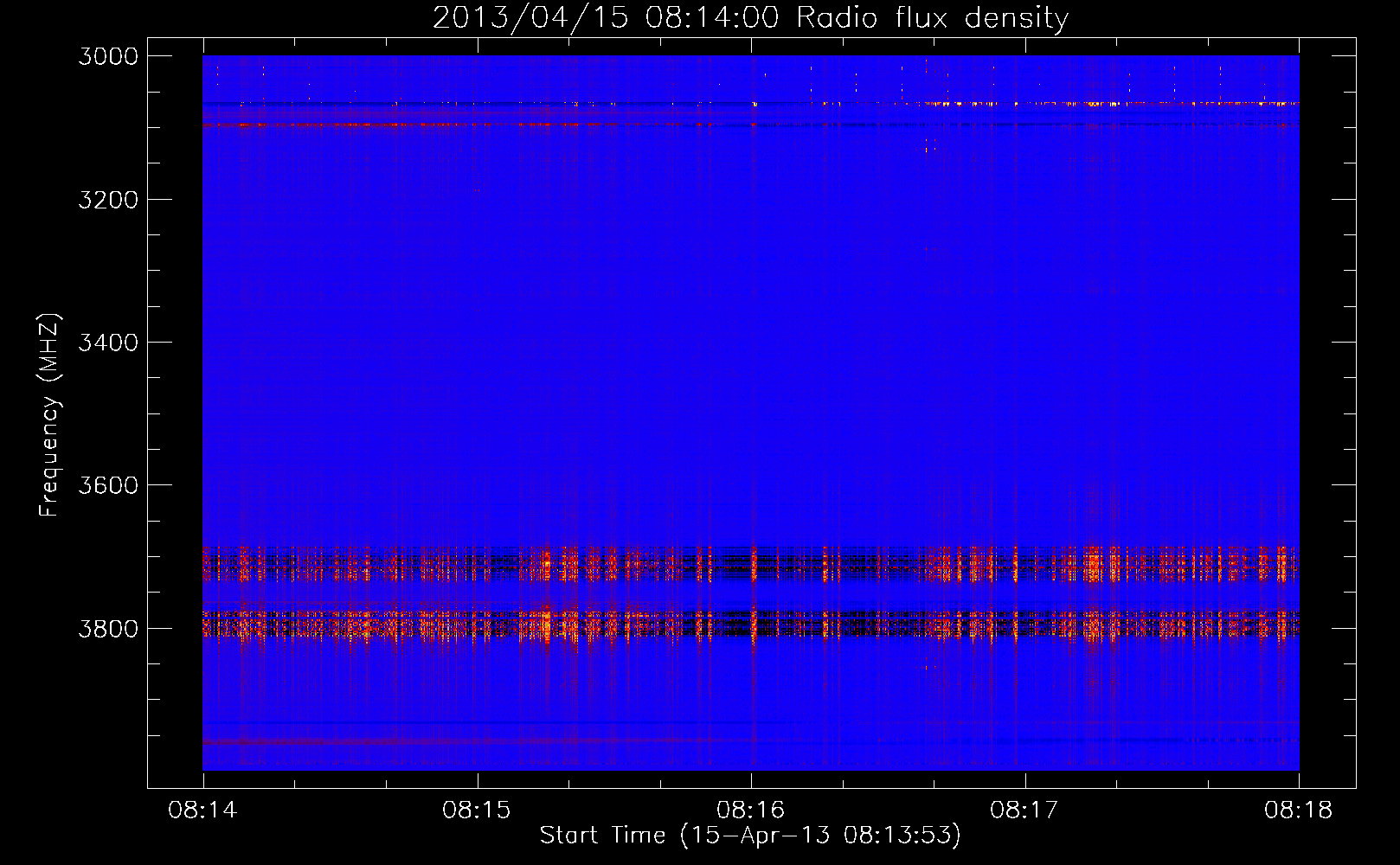Click the '3400' frequency axis label
Viewport: 1400px width, 865px height.
click(108, 343)
